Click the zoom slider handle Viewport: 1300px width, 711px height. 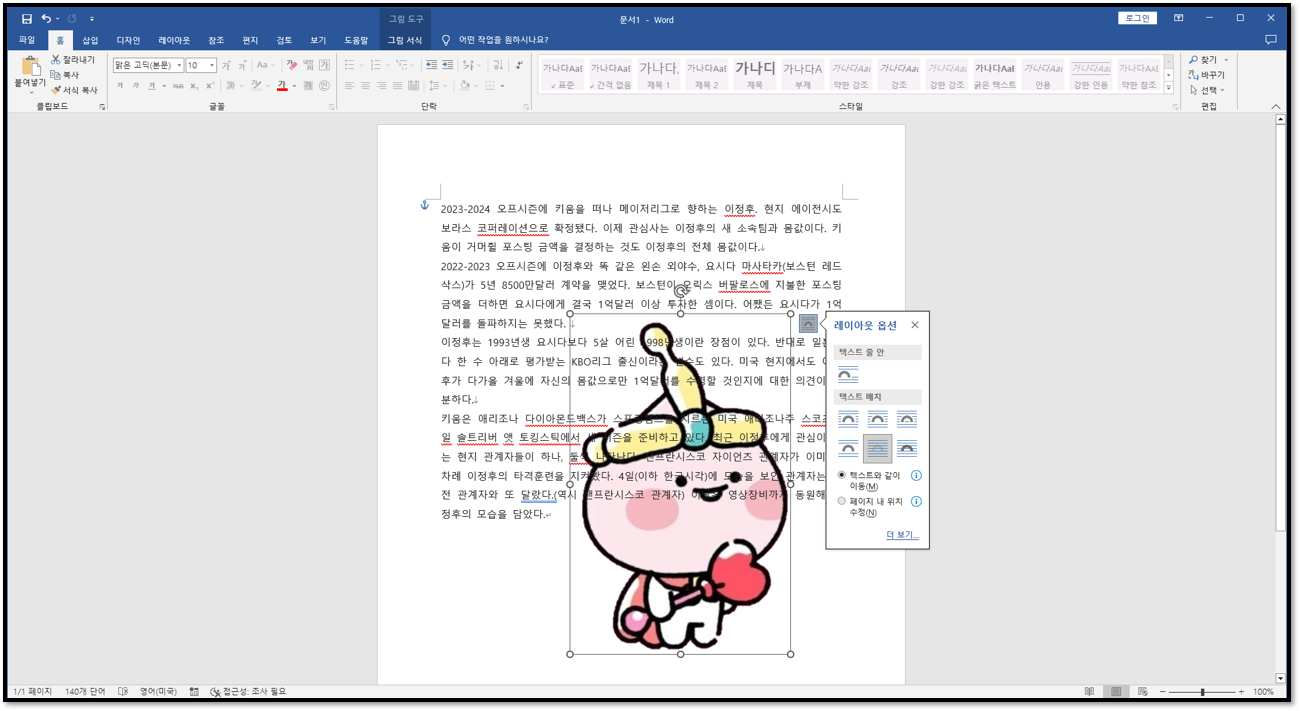pos(1202,692)
